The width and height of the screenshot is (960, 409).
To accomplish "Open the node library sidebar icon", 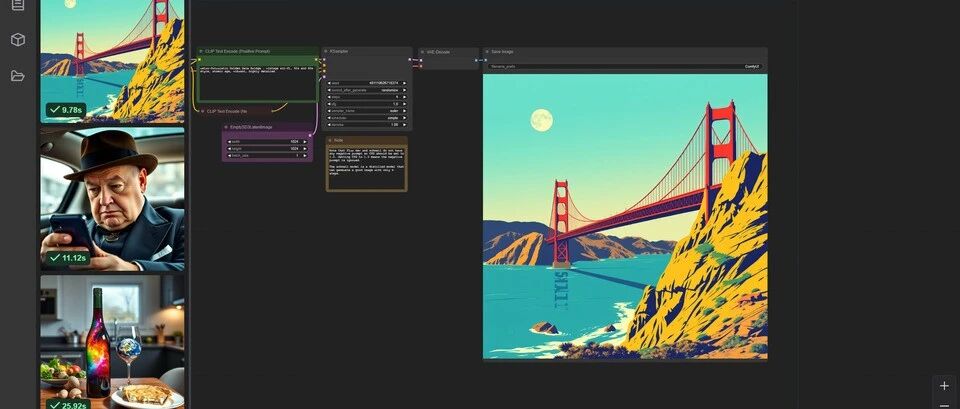I will click(18, 5).
